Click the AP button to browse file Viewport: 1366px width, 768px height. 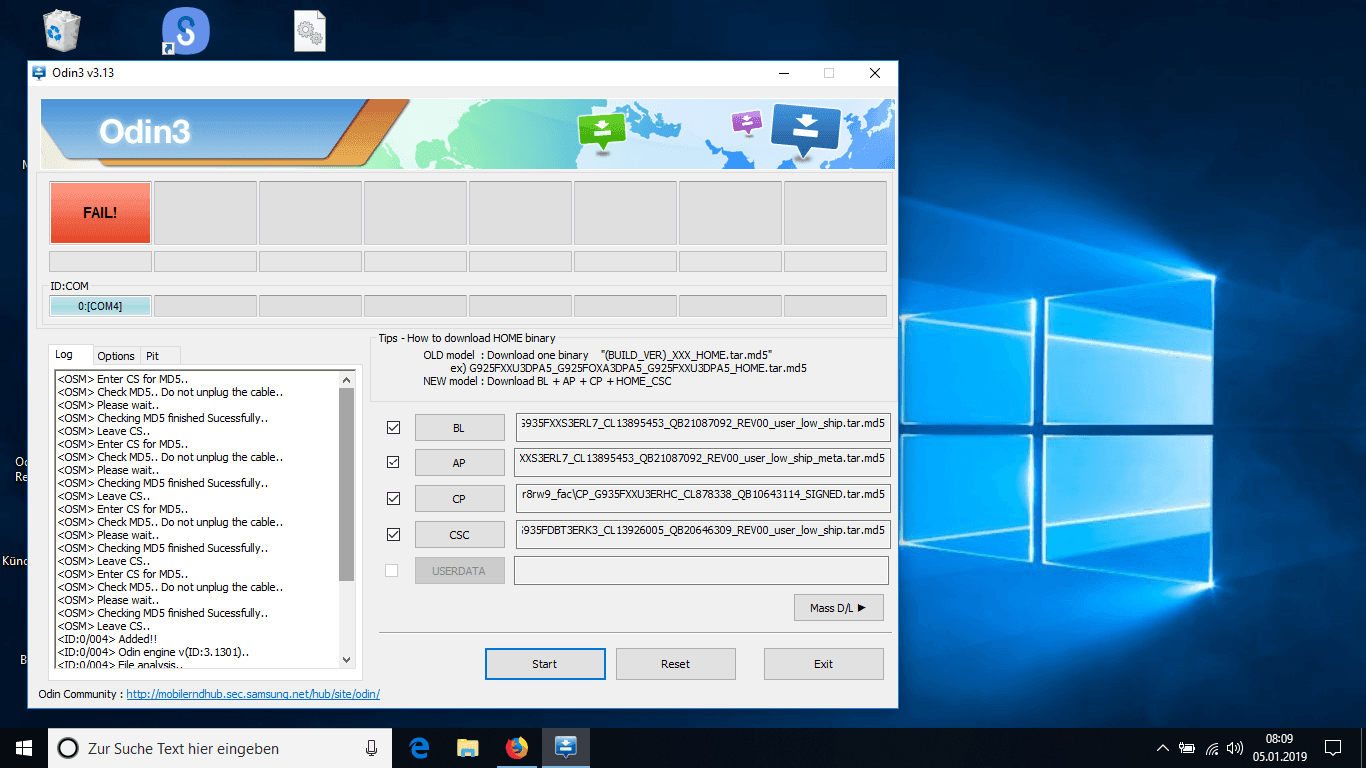459,463
